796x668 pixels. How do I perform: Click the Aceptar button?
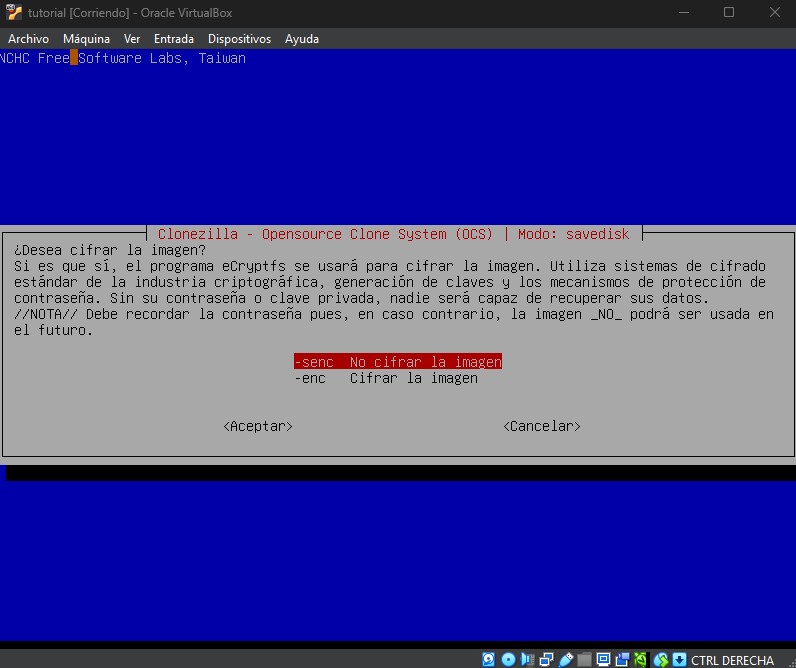pos(258,426)
